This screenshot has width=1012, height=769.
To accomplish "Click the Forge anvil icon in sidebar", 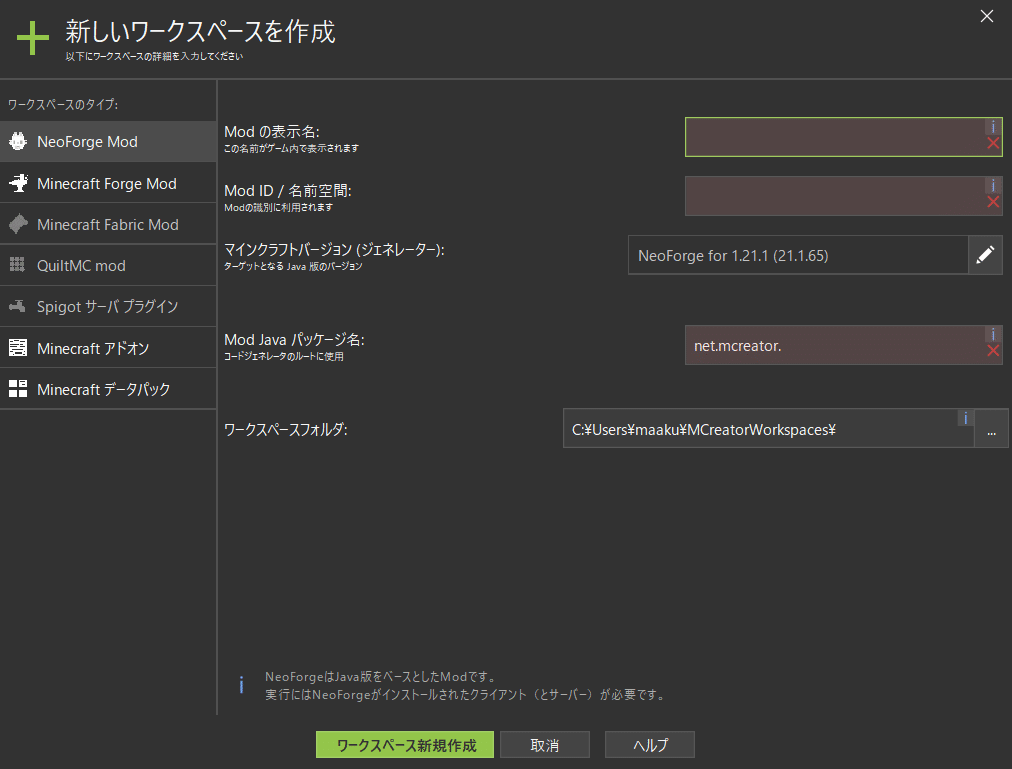I will pyautogui.click(x=18, y=183).
